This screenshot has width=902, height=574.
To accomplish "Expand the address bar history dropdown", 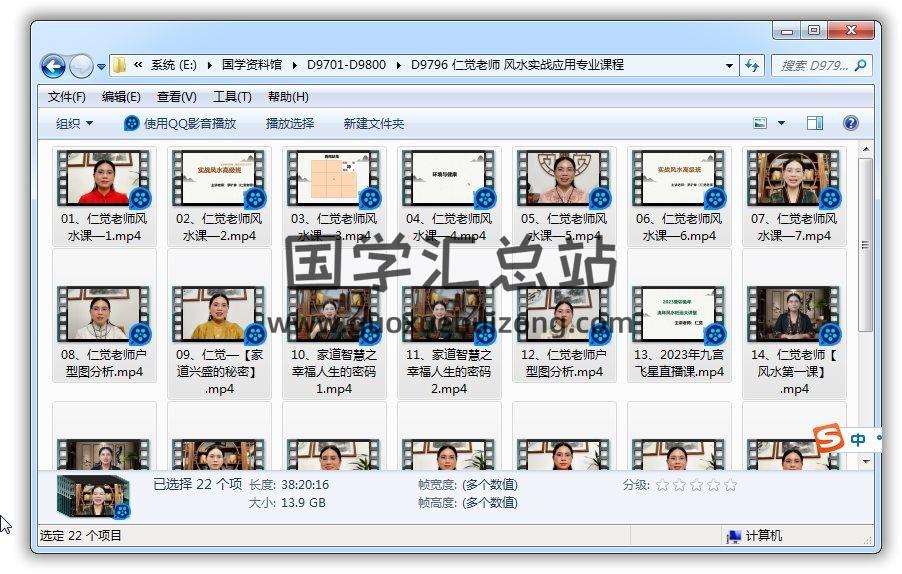I will [729, 65].
